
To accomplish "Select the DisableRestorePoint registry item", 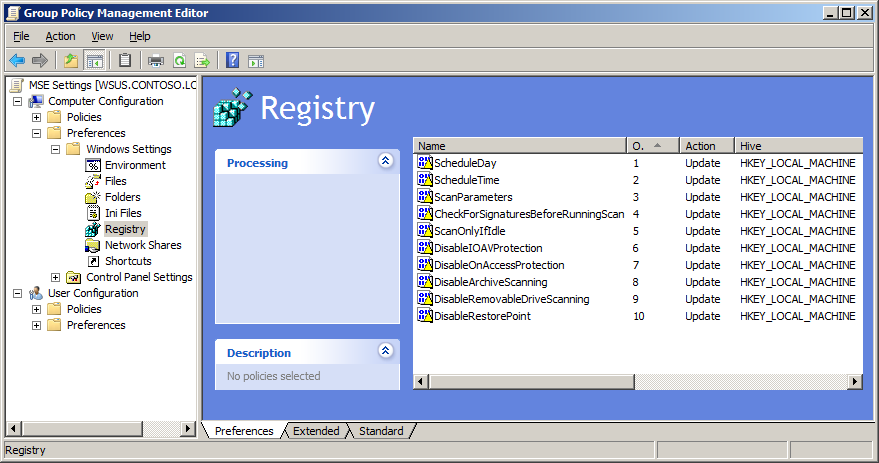I will [x=482, y=316].
